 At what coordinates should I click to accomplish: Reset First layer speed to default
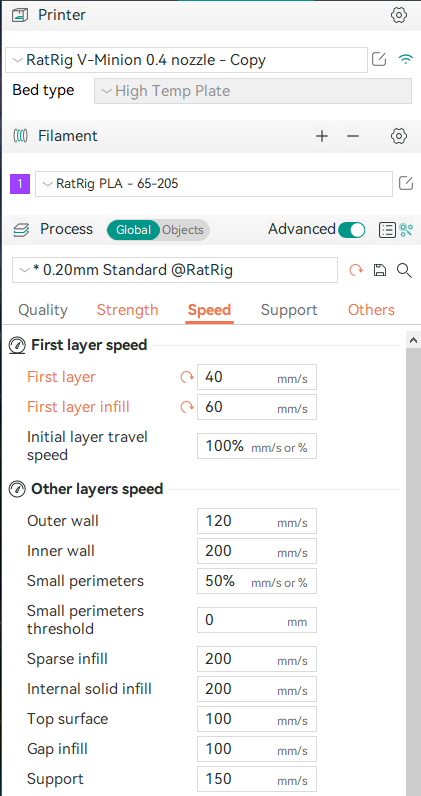187,377
